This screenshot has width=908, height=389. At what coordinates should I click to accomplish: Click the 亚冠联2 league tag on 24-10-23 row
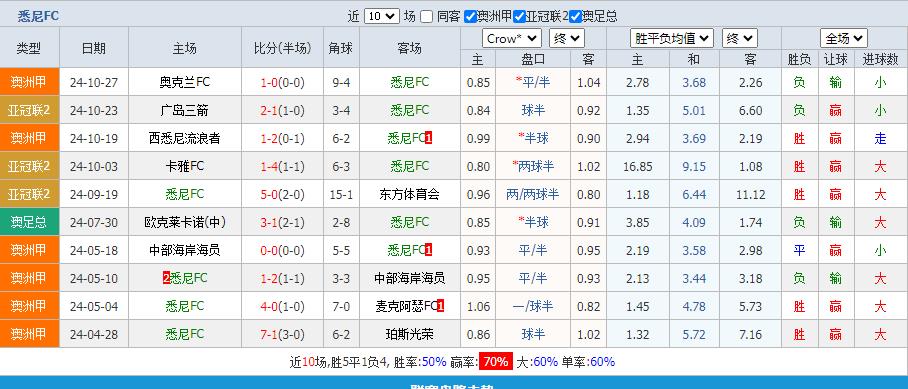pyautogui.click(x=30, y=110)
